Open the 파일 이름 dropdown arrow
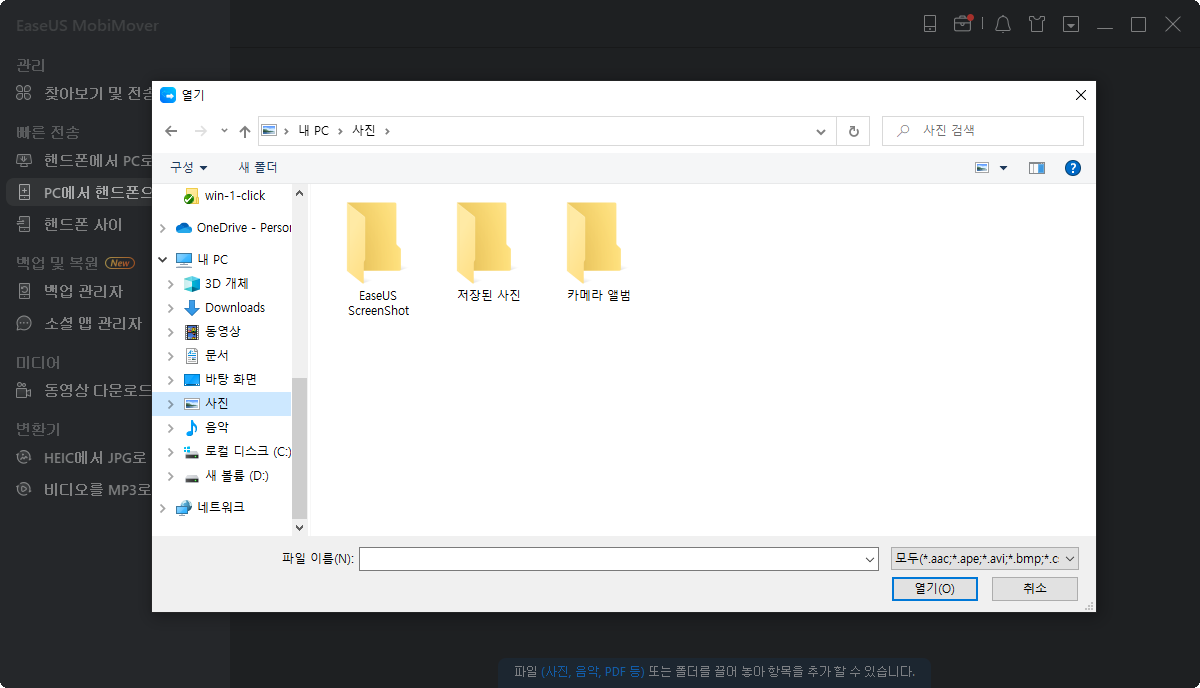Viewport: 1200px width, 688px height. 868,558
